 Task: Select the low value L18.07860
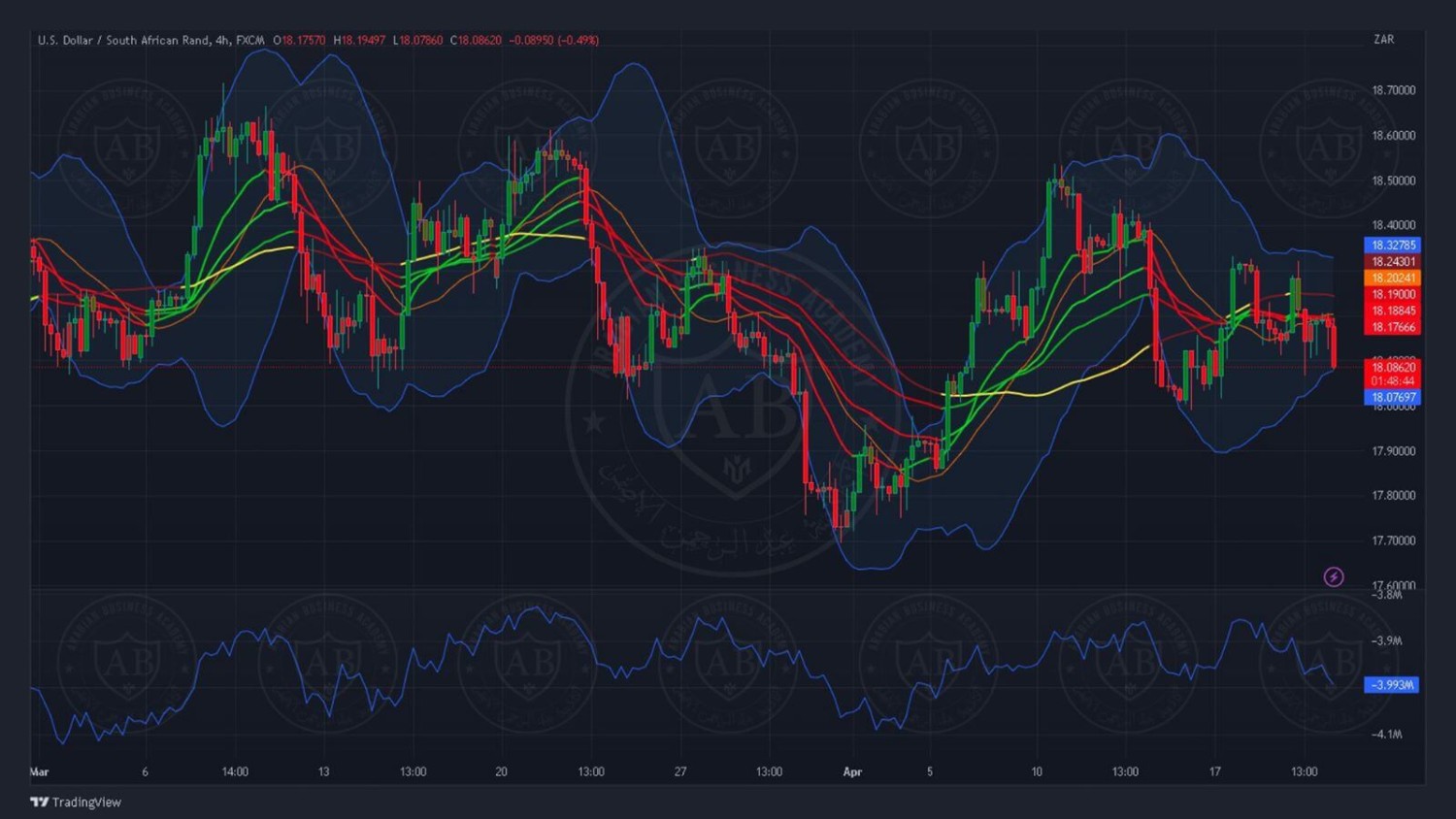pos(417,40)
